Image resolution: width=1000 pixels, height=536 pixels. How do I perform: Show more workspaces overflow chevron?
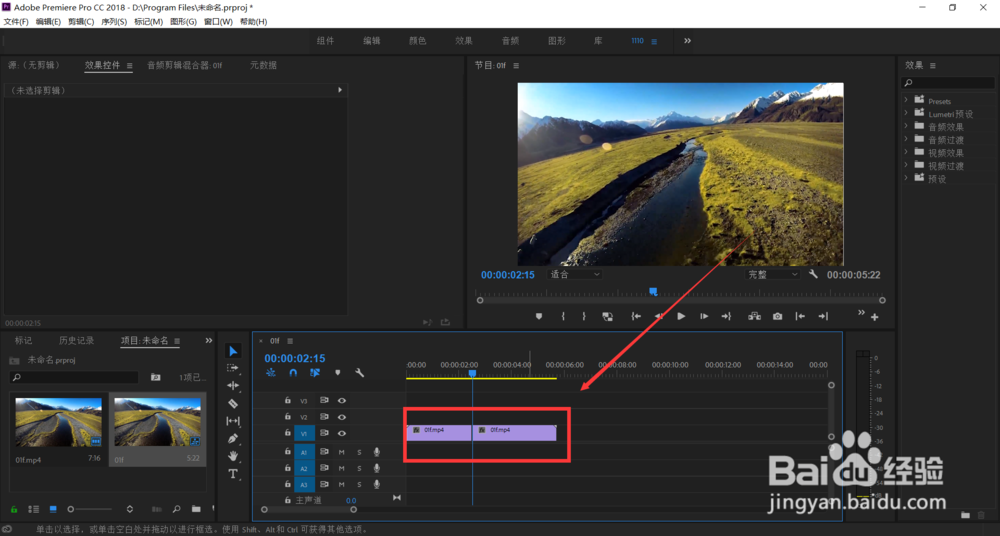(x=688, y=40)
